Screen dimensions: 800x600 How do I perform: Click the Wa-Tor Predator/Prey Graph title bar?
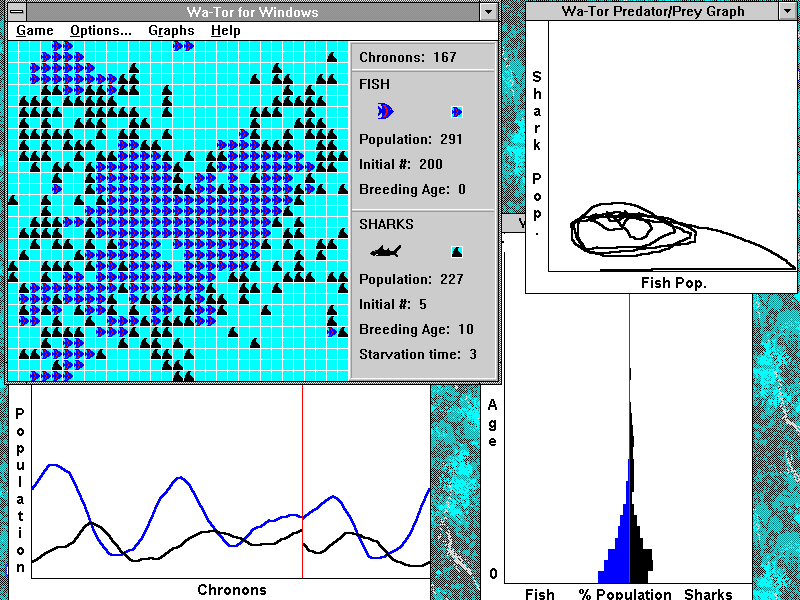click(652, 11)
